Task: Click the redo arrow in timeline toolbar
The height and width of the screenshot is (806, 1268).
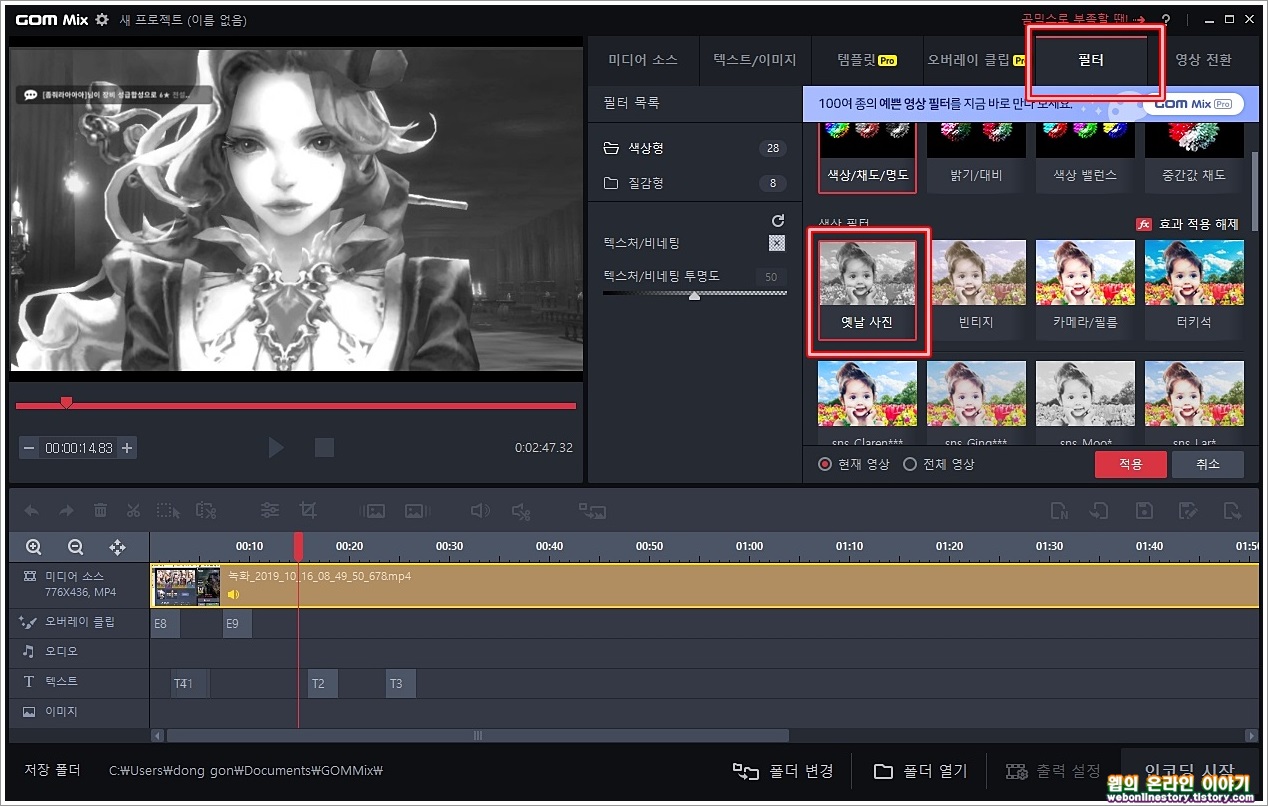Action: [x=66, y=511]
